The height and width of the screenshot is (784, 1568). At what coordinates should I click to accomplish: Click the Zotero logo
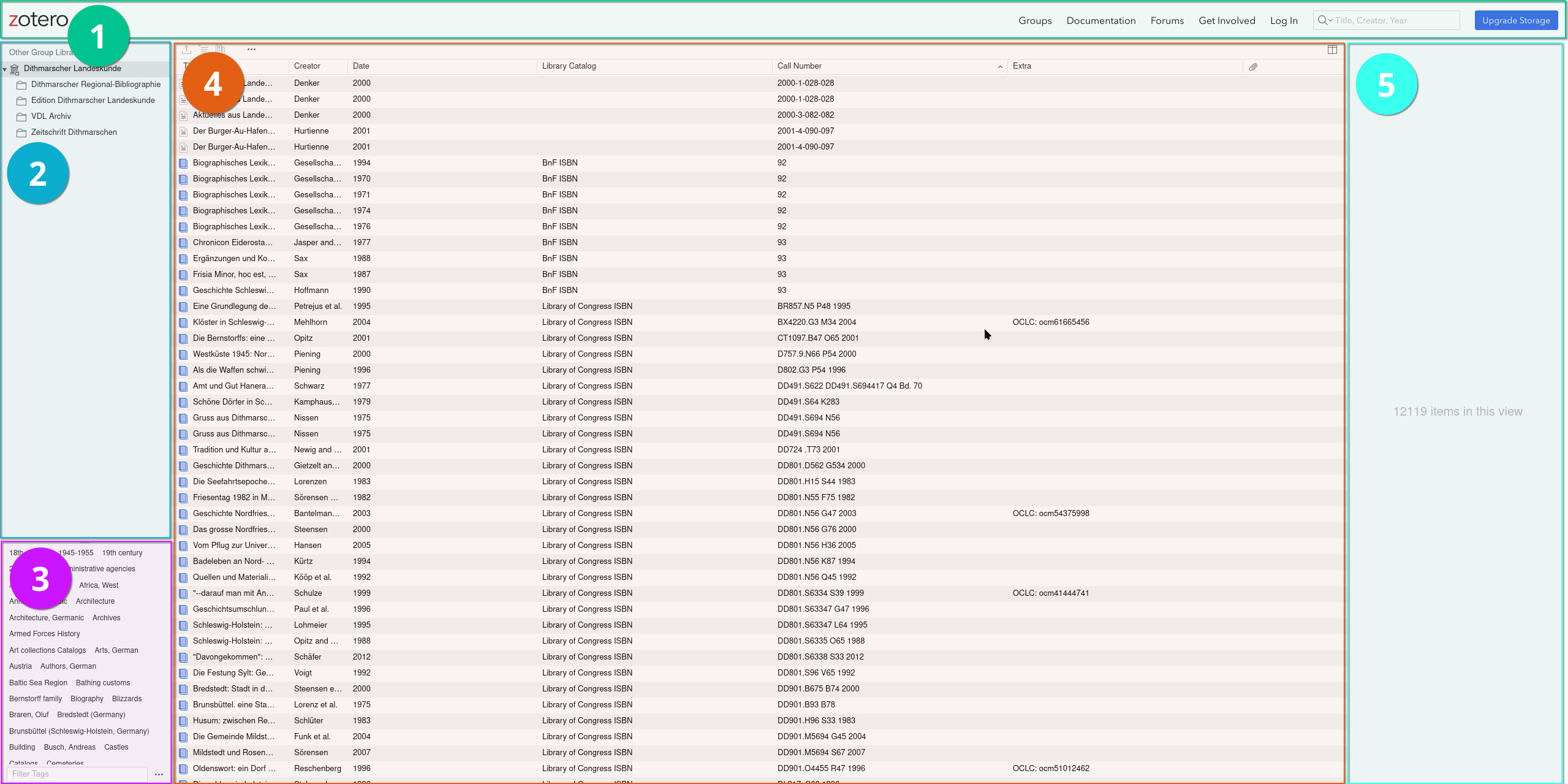[x=38, y=20]
